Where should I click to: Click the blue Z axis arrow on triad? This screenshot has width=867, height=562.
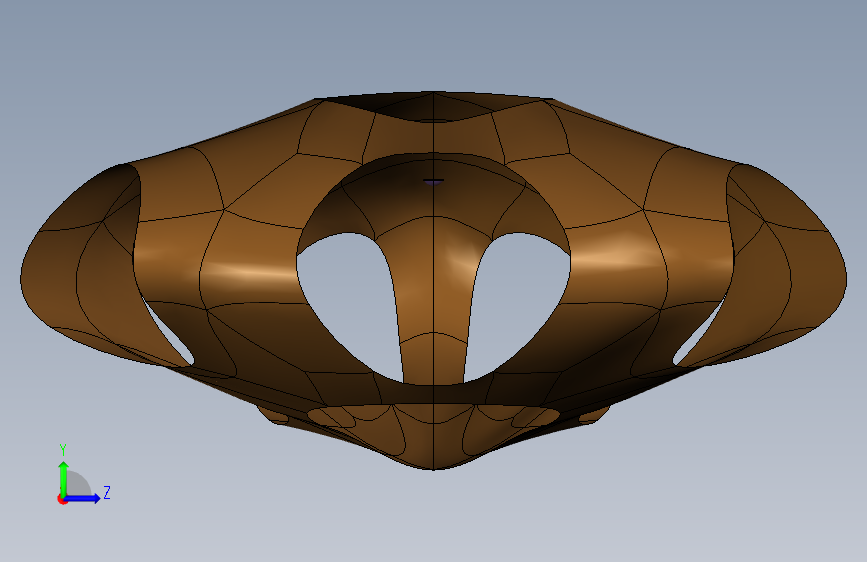pos(83,498)
